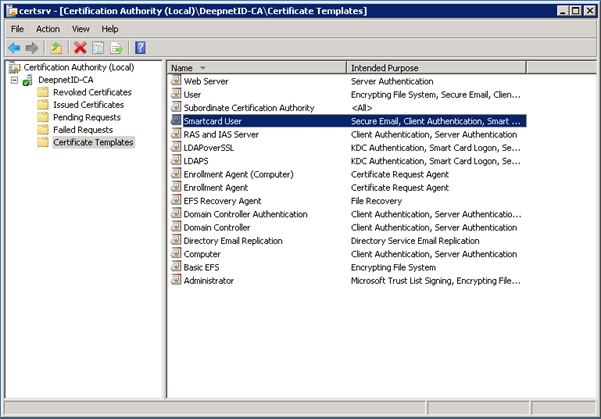Click the Forward arrow toolbar icon
The height and width of the screenshot is (419, 601).
pyautogui.click(x=32, y=47)
